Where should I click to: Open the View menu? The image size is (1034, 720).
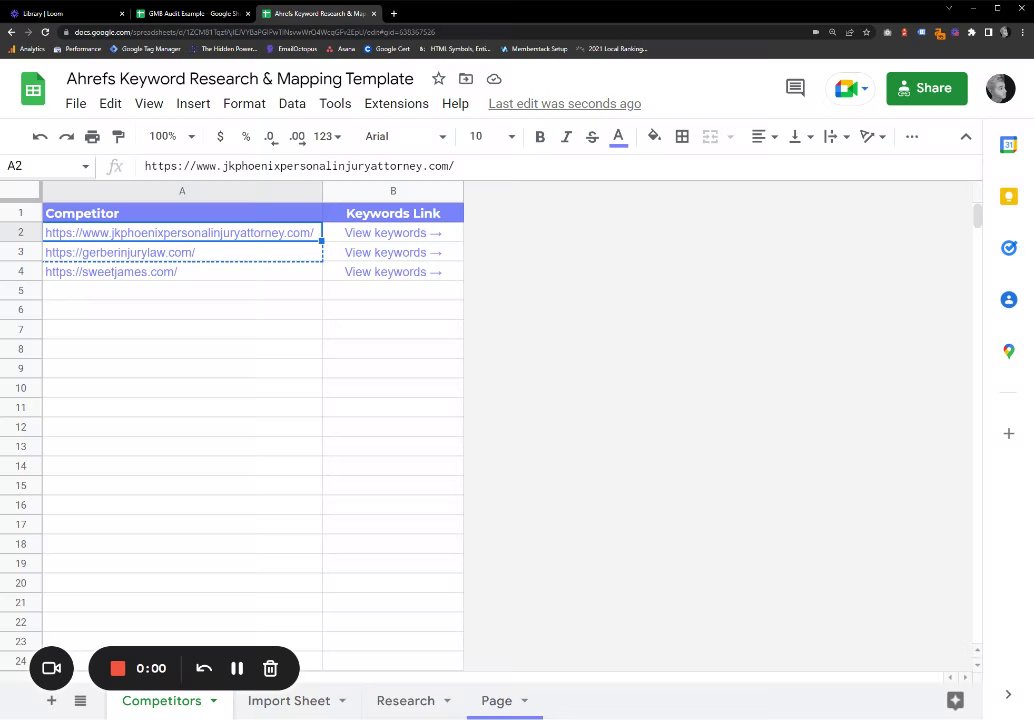pyautogui.click(x=149, y=104)
